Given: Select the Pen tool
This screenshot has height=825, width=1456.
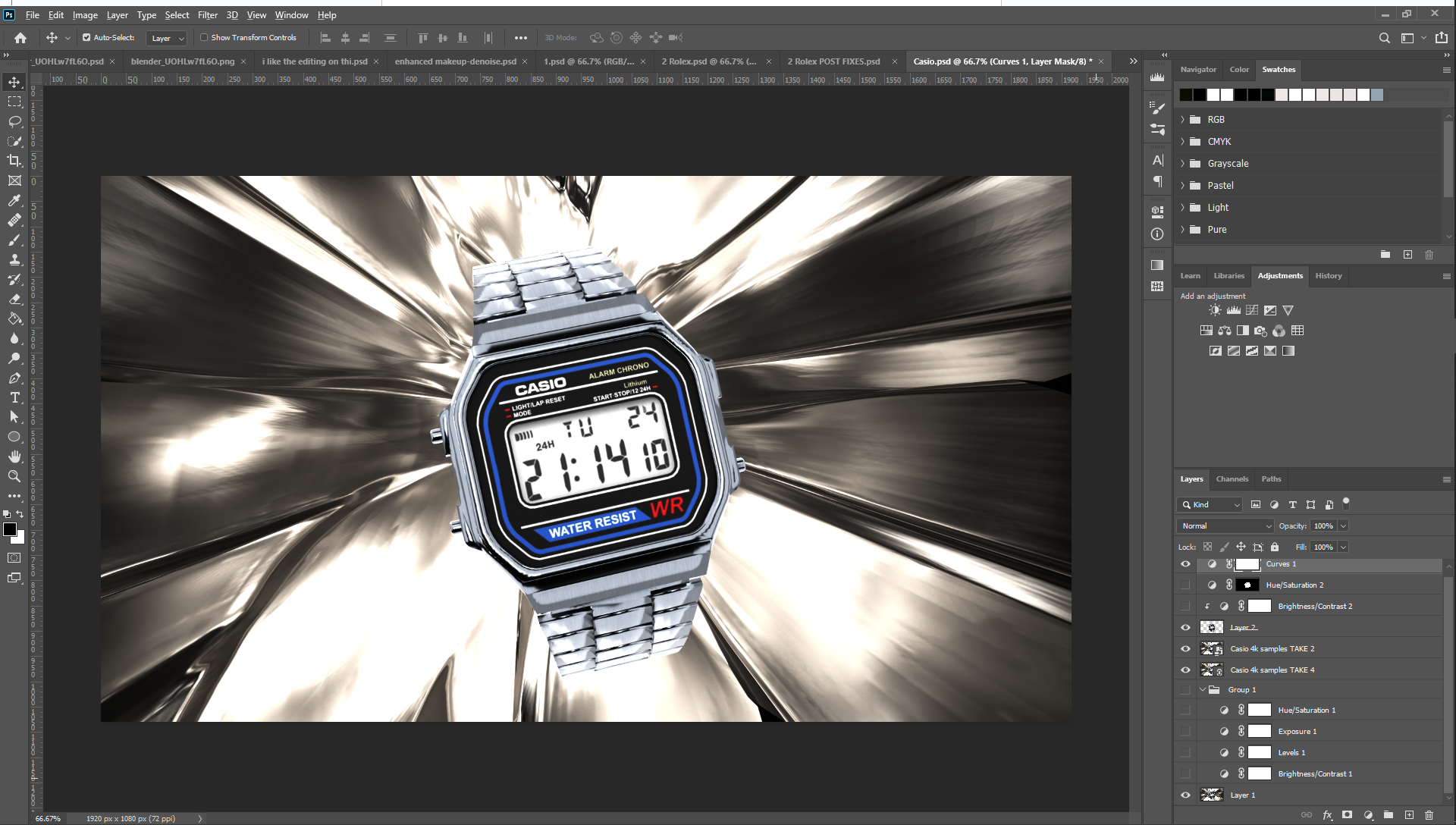Looking at the screenshot, I should pyautogui.click(x=14, y=378).
